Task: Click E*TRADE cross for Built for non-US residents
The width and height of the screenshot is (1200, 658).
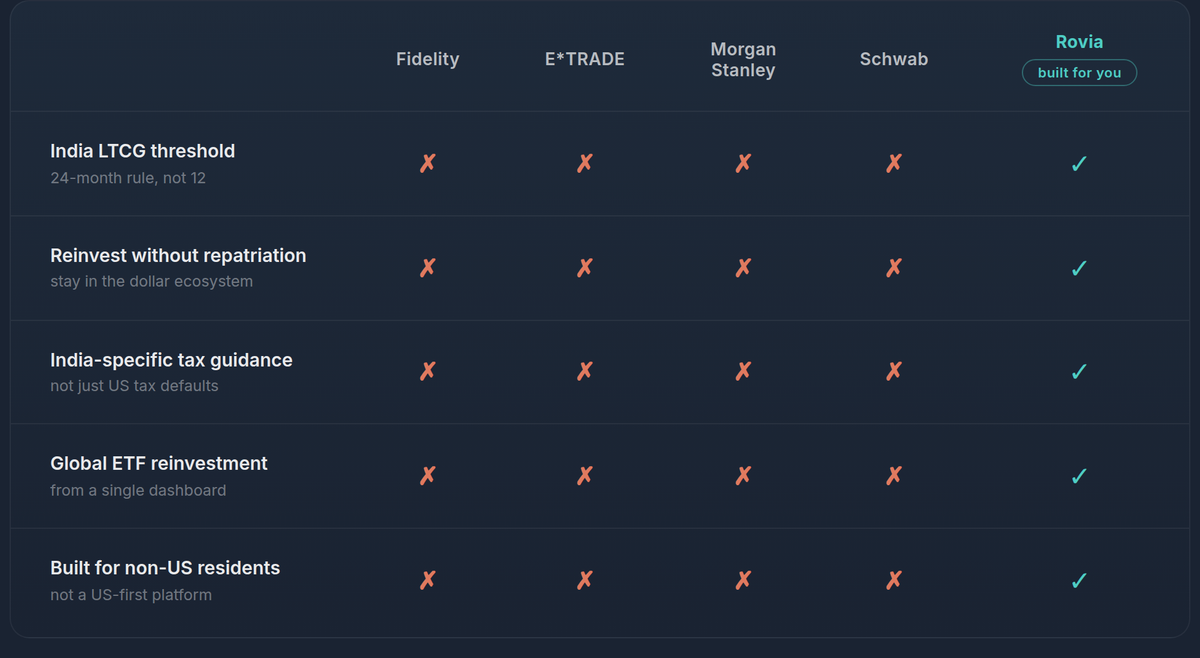Action: click(585, 580)
